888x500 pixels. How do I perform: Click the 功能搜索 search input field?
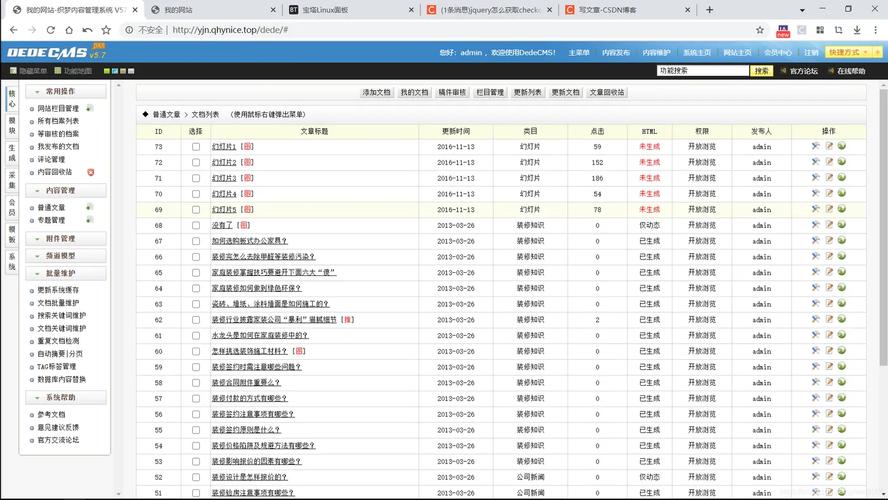(x=702, y=71)
